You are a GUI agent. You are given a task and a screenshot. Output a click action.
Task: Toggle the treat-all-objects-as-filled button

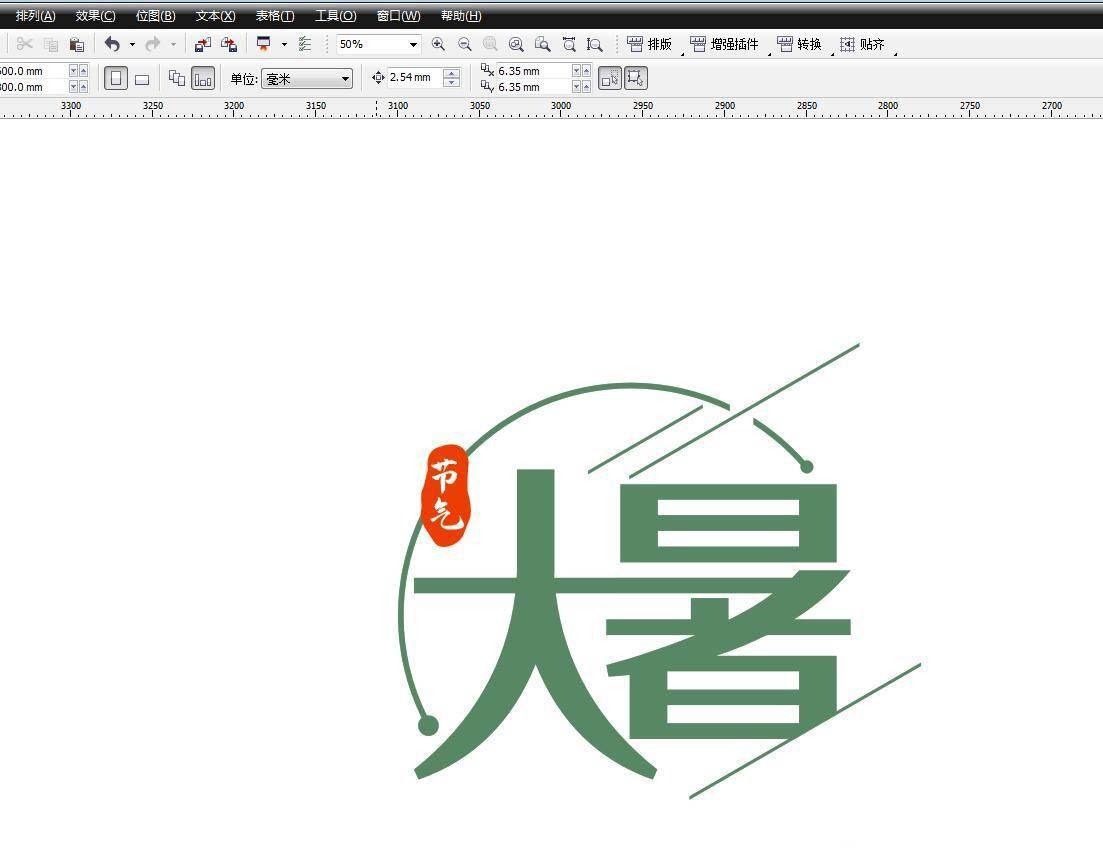coord(610,77)
